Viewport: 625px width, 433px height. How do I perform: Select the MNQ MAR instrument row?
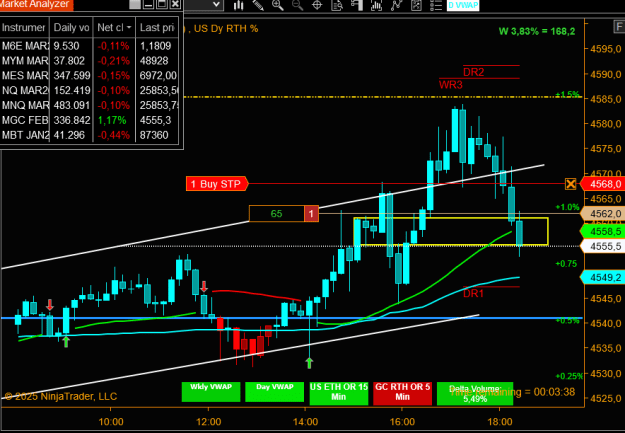pos(89,105)
